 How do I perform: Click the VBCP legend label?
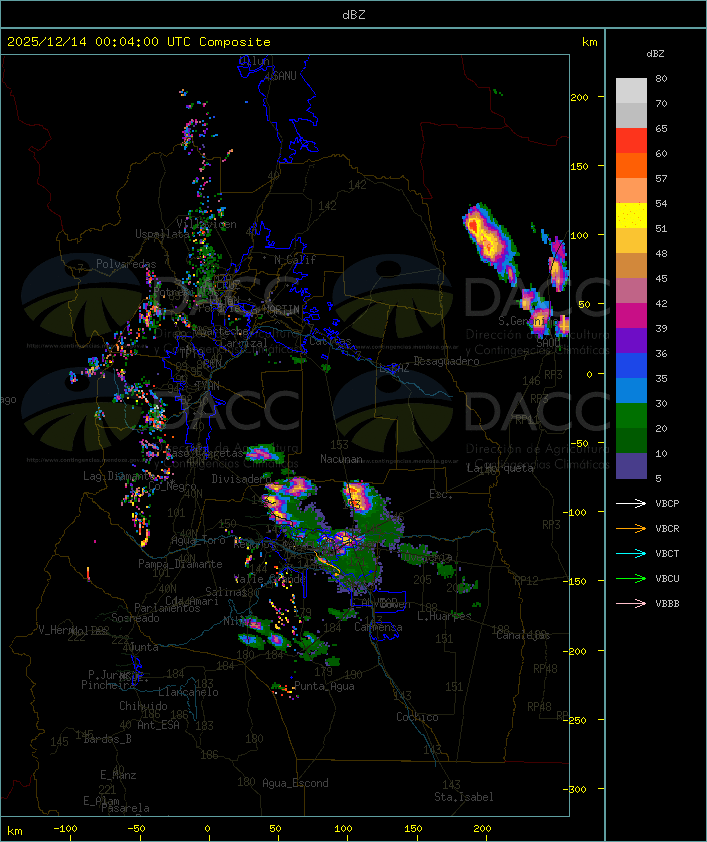point(667,504)
